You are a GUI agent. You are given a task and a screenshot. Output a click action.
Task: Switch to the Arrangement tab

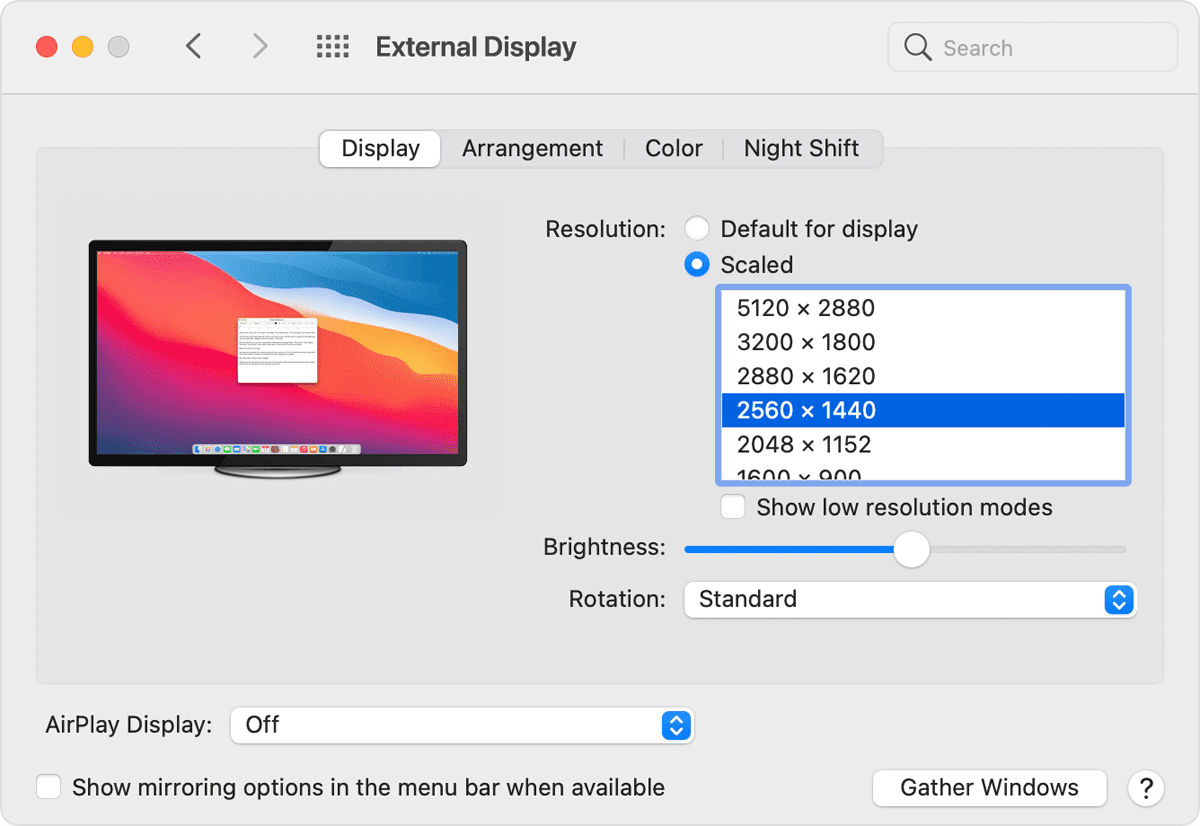point(532,149)
